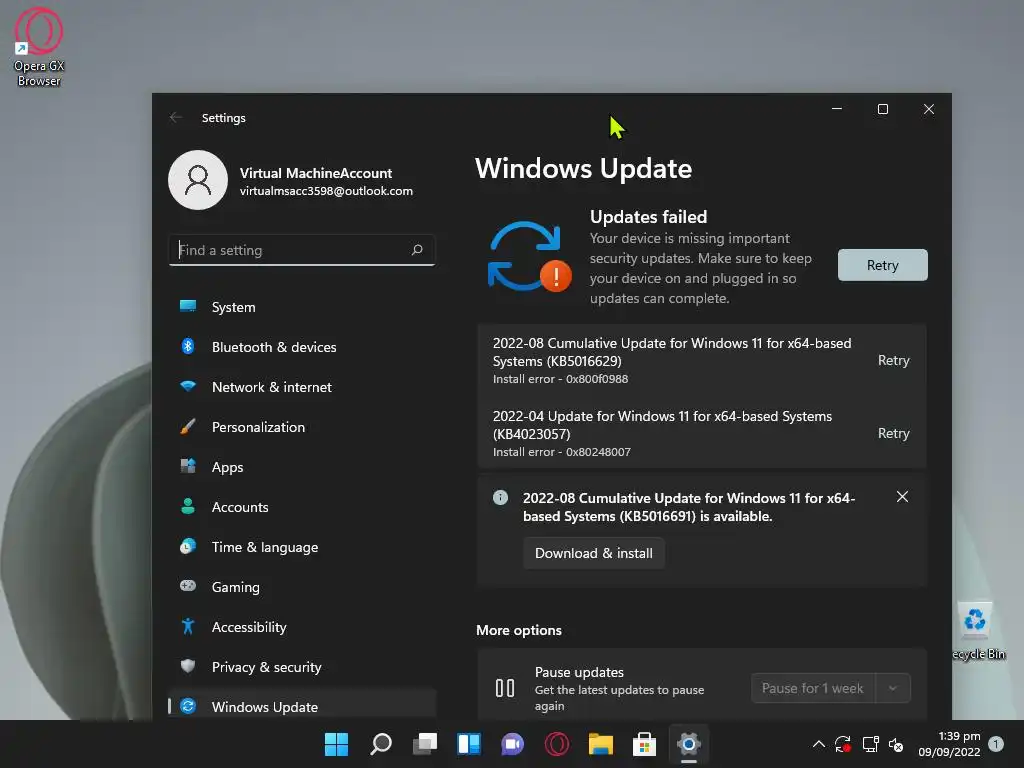Open the Pause for 1 week dropdown arrow

(893, 688)
